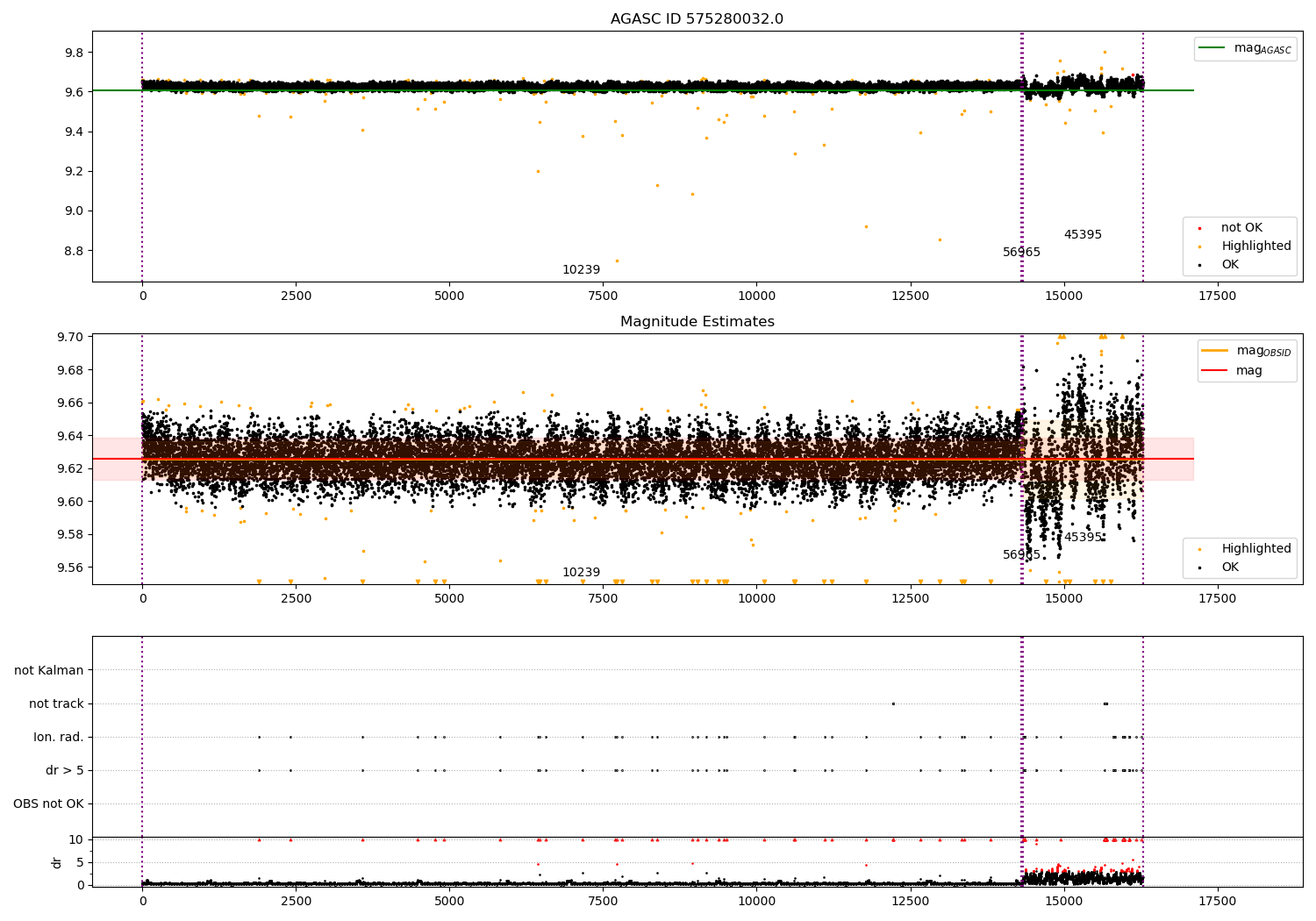
Task: Click the '12500' x-axis tick under the middle plot
Action: tap(910, 599)
